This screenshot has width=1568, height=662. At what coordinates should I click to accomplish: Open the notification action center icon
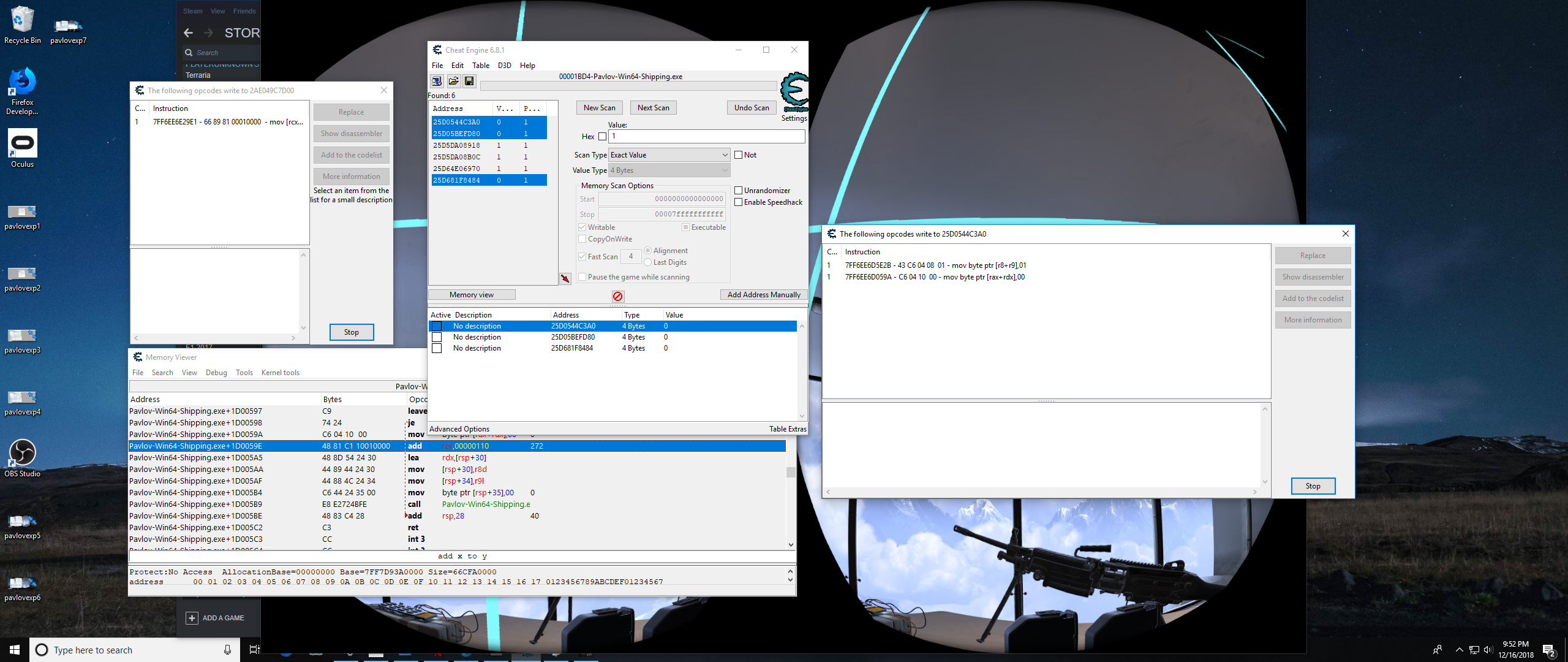[x=1549, y=650]
